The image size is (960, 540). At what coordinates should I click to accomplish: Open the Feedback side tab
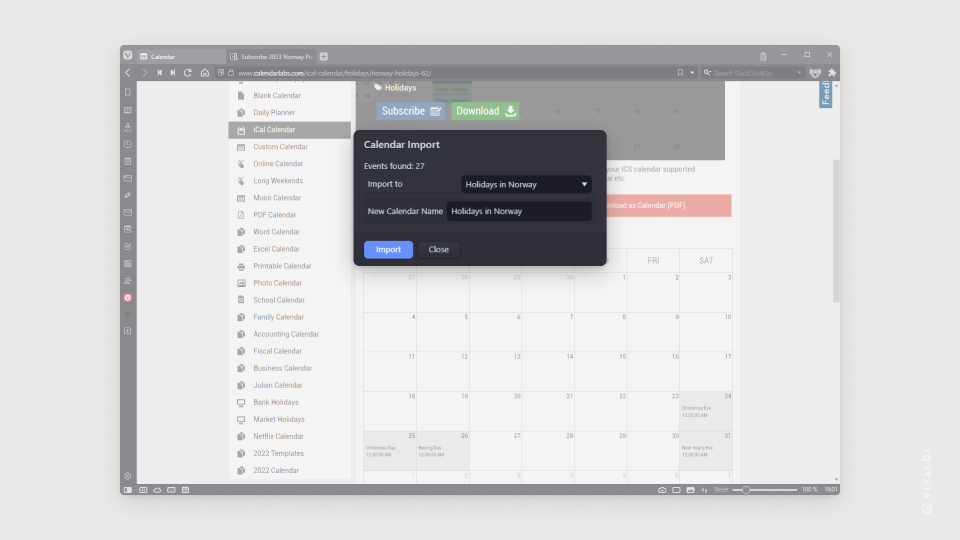tap(826, 94)
